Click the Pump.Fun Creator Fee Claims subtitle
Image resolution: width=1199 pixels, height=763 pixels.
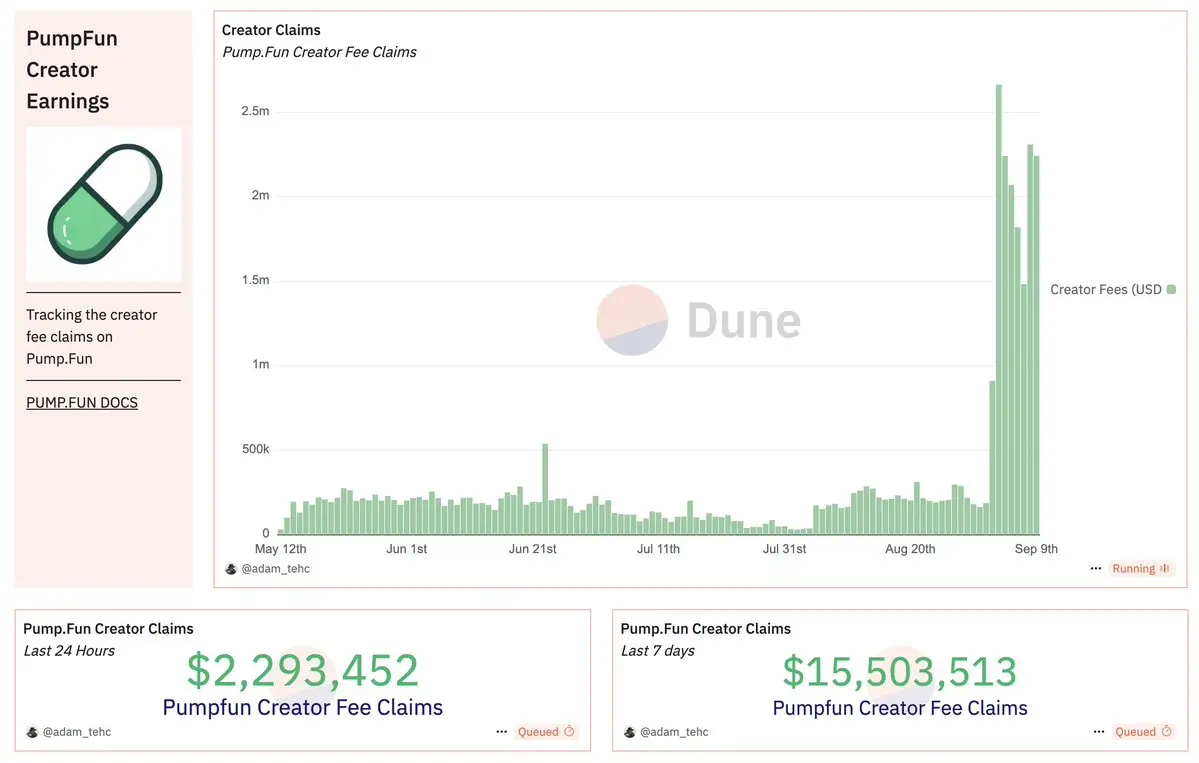(320, 52)
